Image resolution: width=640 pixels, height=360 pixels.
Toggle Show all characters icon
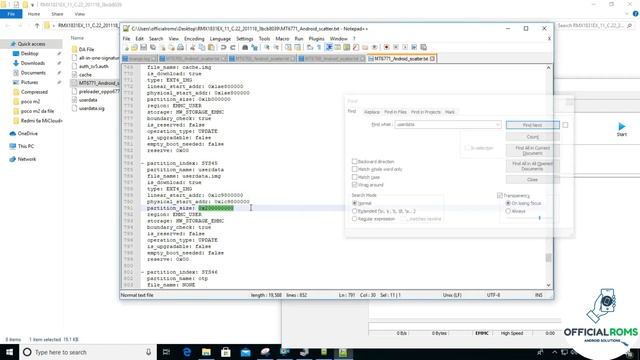318,47
